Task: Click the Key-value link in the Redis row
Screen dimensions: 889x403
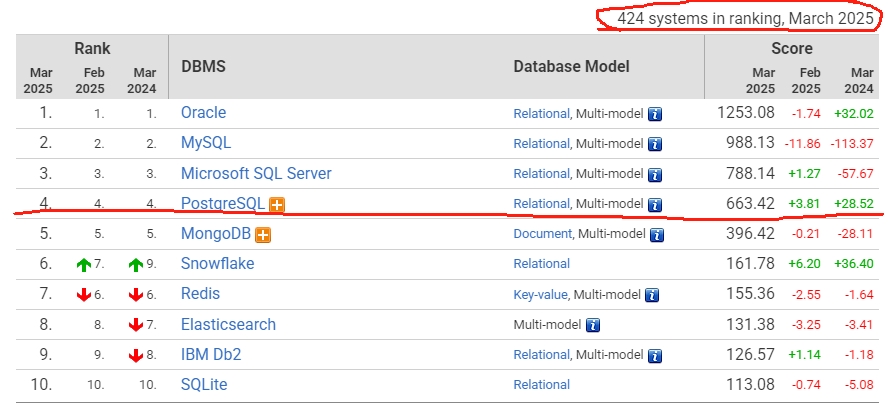Action: click(x=540, y=294)
